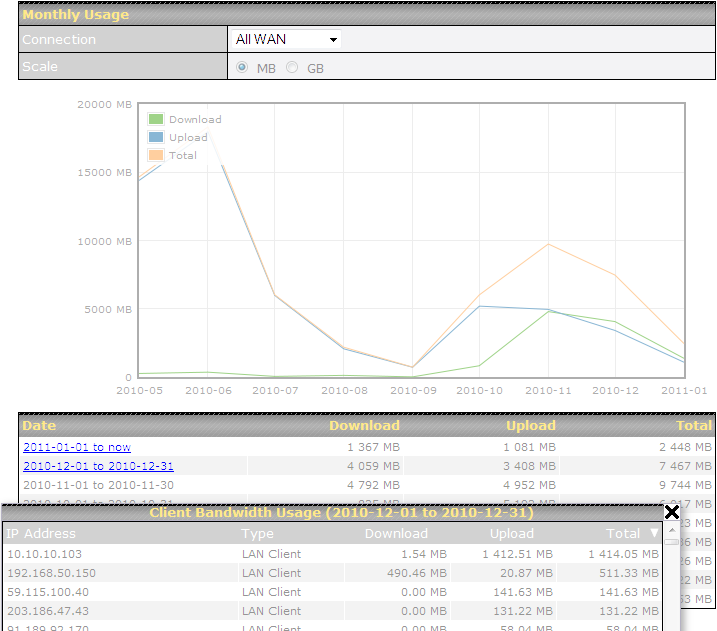The width and height of the screenshot is (717, 631).
Task: Click the 490.46 MB download cell
Action: [x=417, y=573]
